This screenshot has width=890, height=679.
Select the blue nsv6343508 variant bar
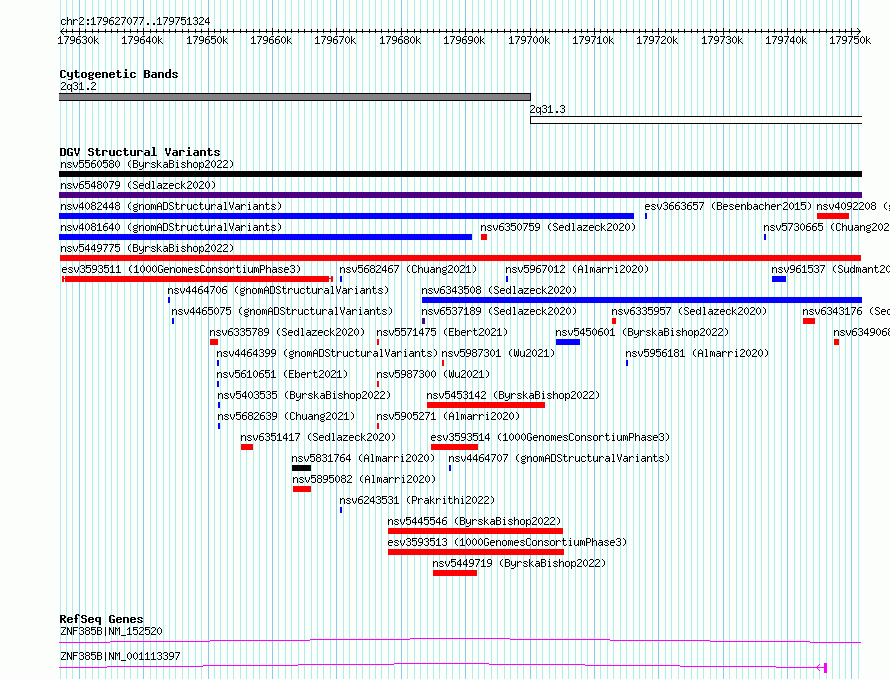coord(642,300)
